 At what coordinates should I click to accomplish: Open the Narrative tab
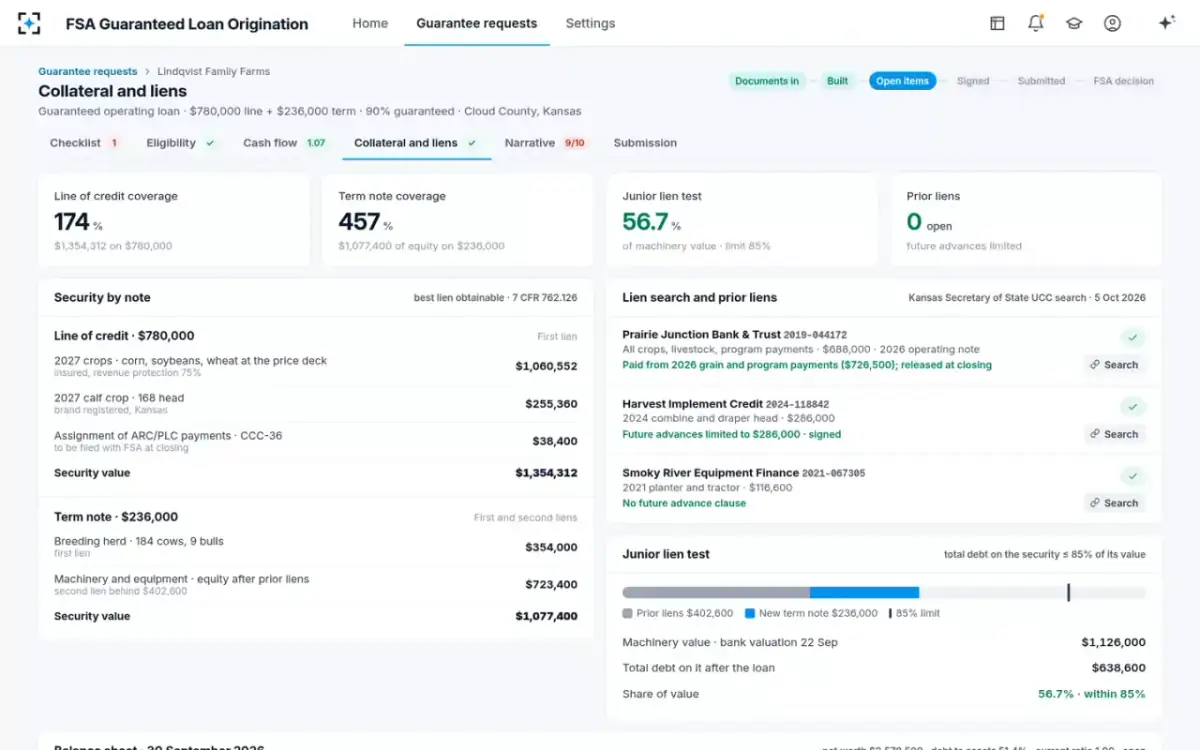tap(545, 143)
